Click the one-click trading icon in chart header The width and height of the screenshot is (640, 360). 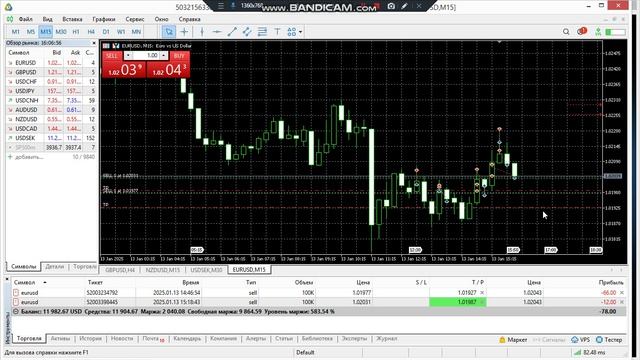tap(116, 46)
